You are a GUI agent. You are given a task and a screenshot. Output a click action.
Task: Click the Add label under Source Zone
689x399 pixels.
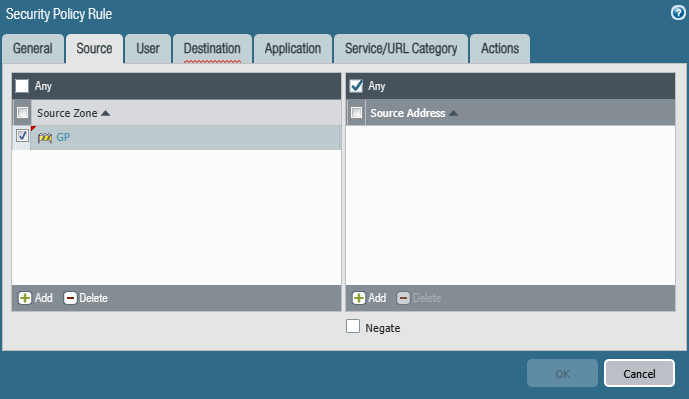pos(44,298)
